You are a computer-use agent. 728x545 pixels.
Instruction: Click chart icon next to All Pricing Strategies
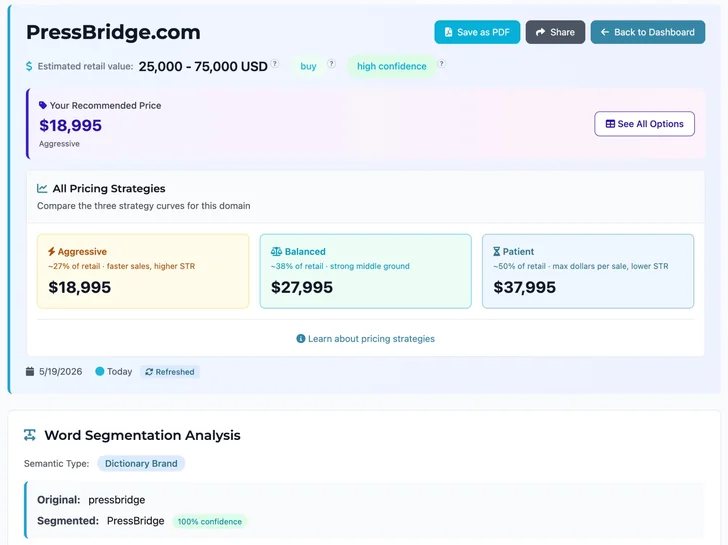coord(42,188)
